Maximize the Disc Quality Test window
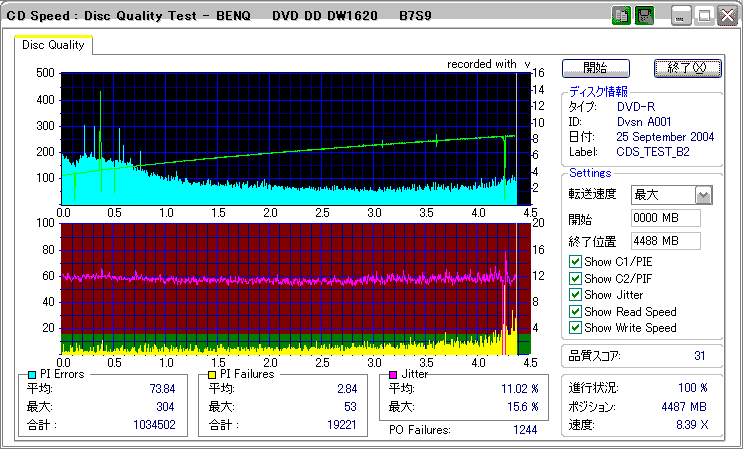 [704, 16]
